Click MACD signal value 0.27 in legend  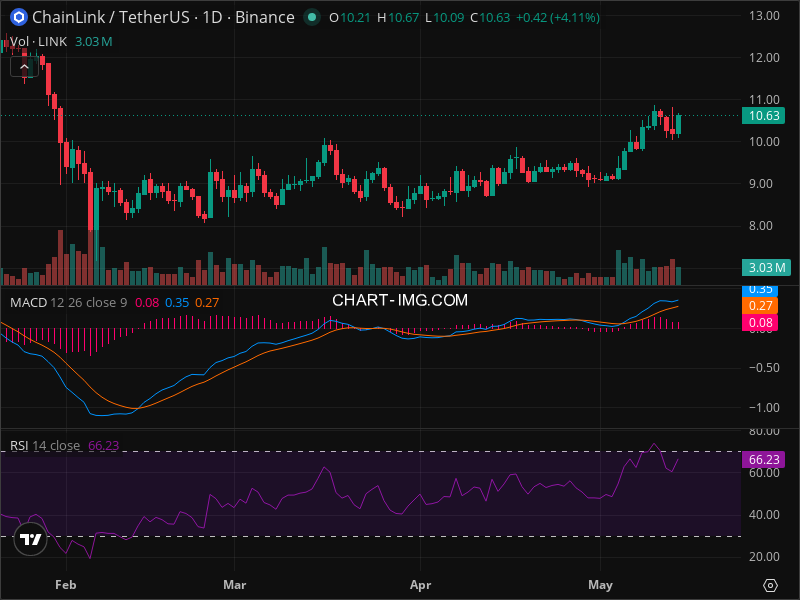point(207,303)
